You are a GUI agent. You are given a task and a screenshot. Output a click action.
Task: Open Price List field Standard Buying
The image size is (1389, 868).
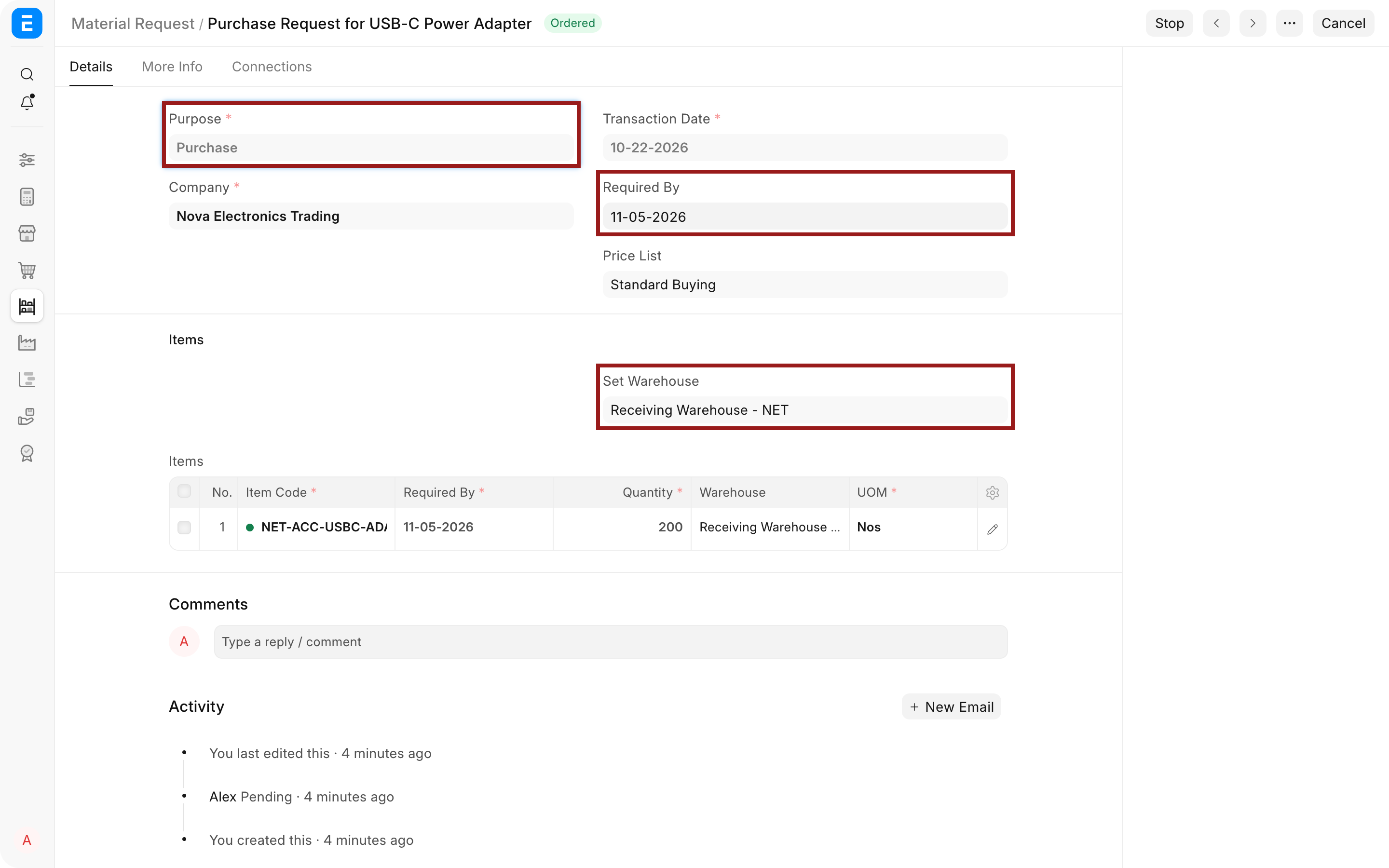click(804, 285)
